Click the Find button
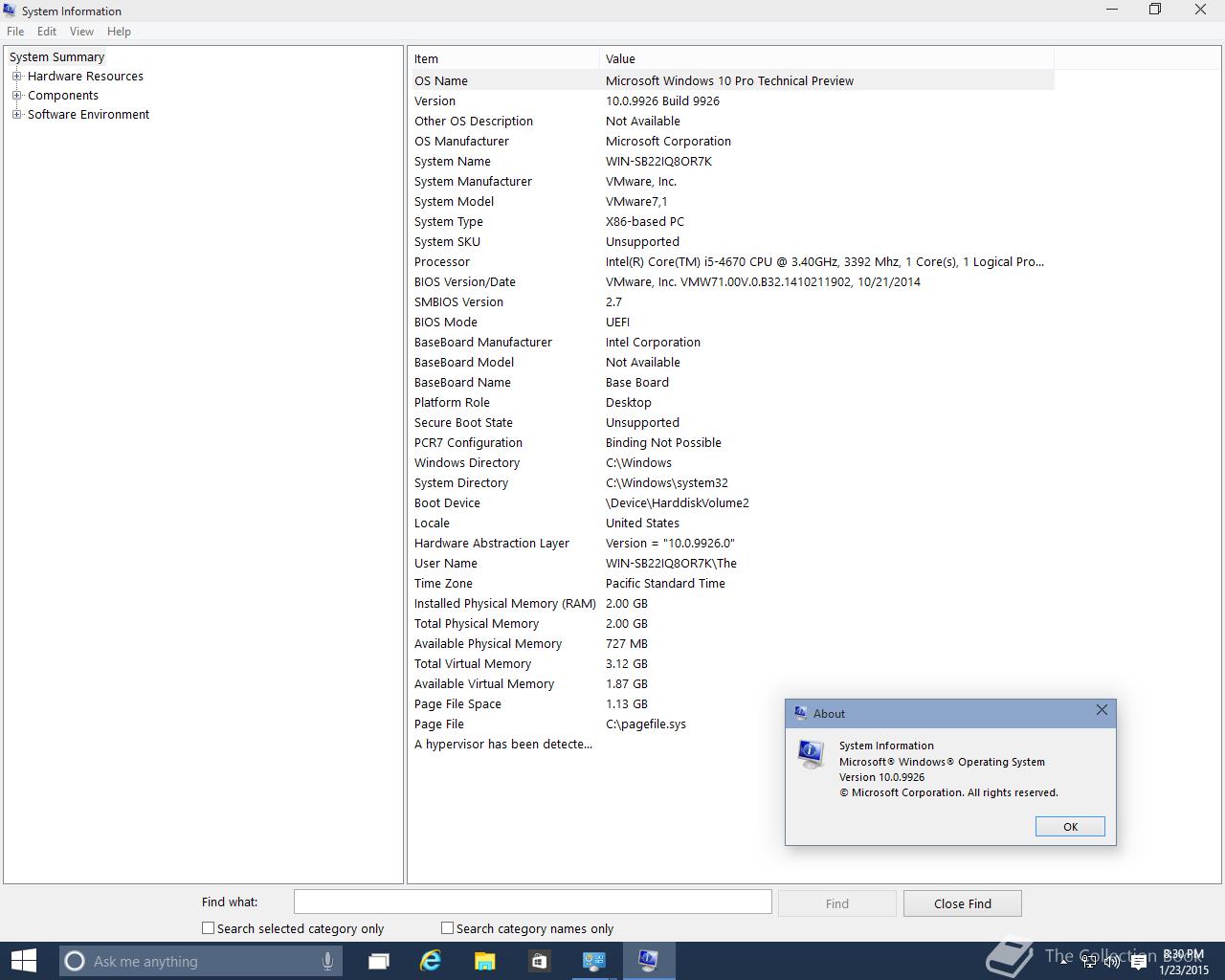The width and height of the screenshot is (1225, 980). 836,903
